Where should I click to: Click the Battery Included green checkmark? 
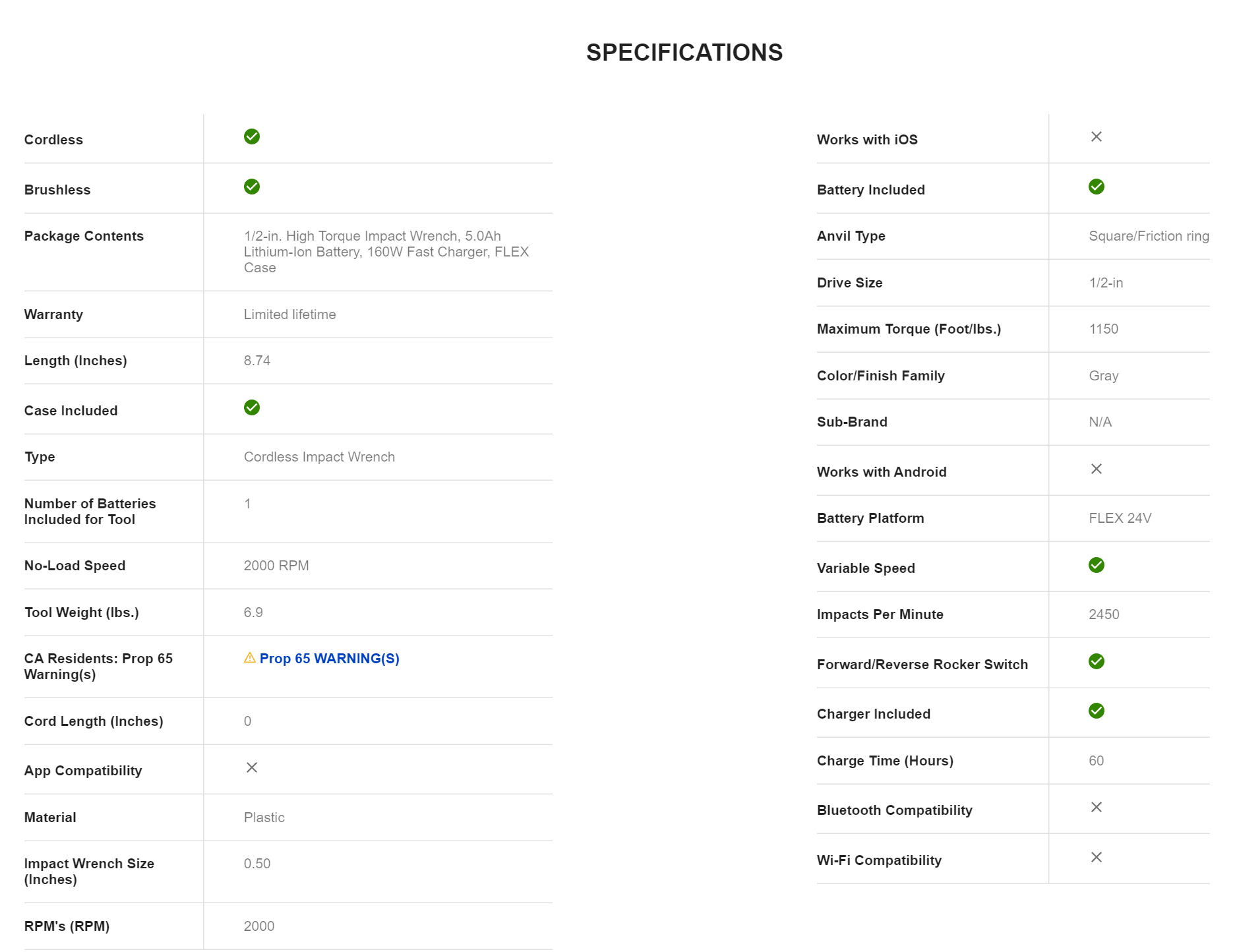[x=1097, y=187]
